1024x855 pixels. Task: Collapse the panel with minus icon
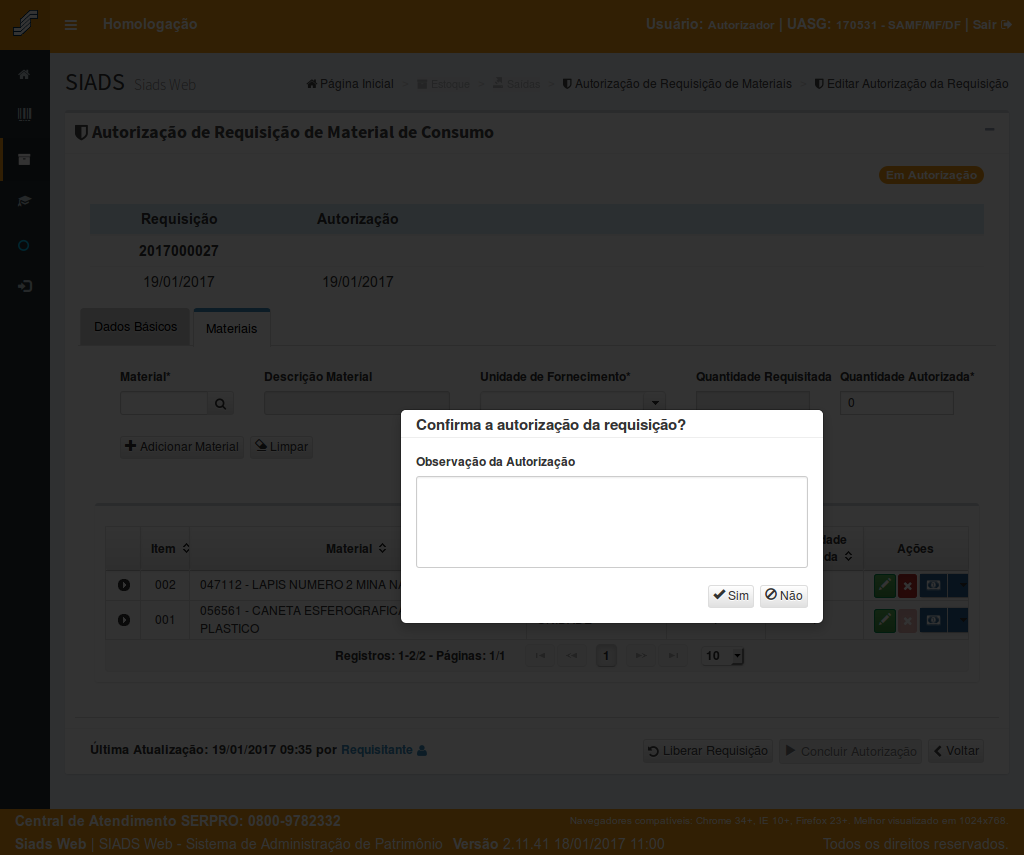(x=989, y=129)
